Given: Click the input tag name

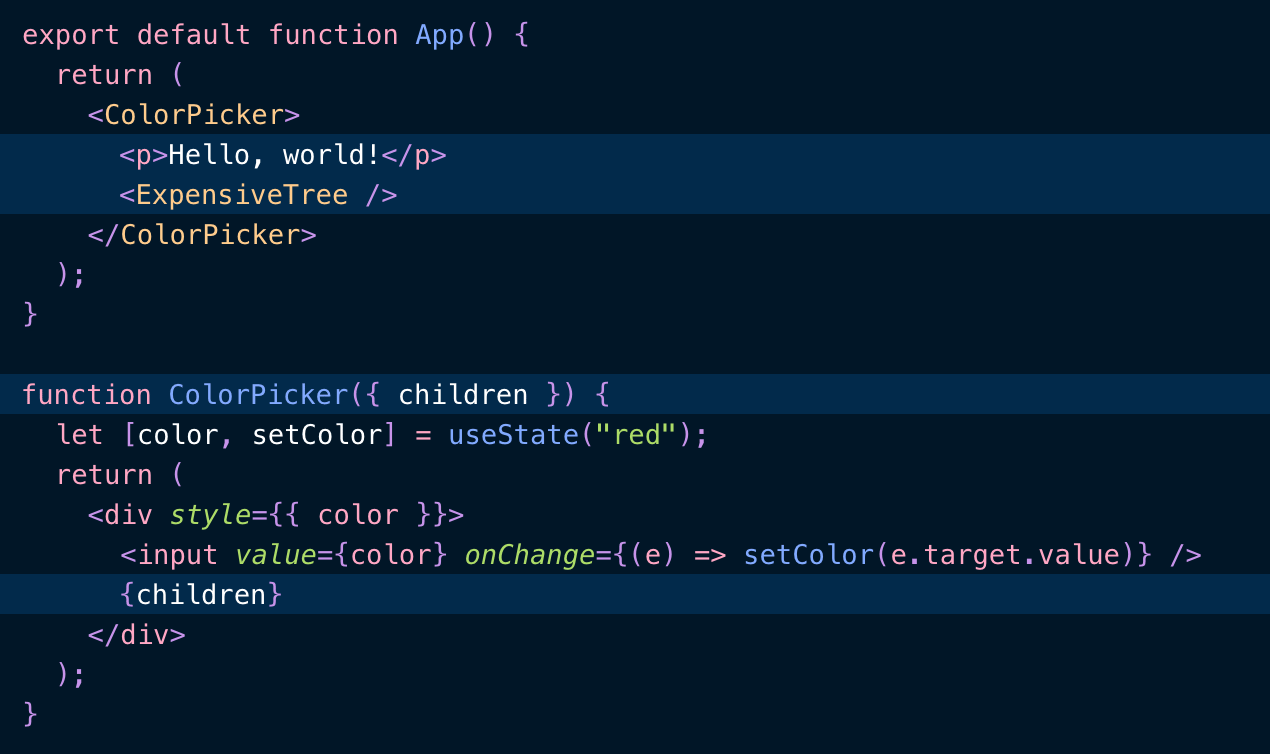Looking at the screenshot, I should (x=177, y=555).
